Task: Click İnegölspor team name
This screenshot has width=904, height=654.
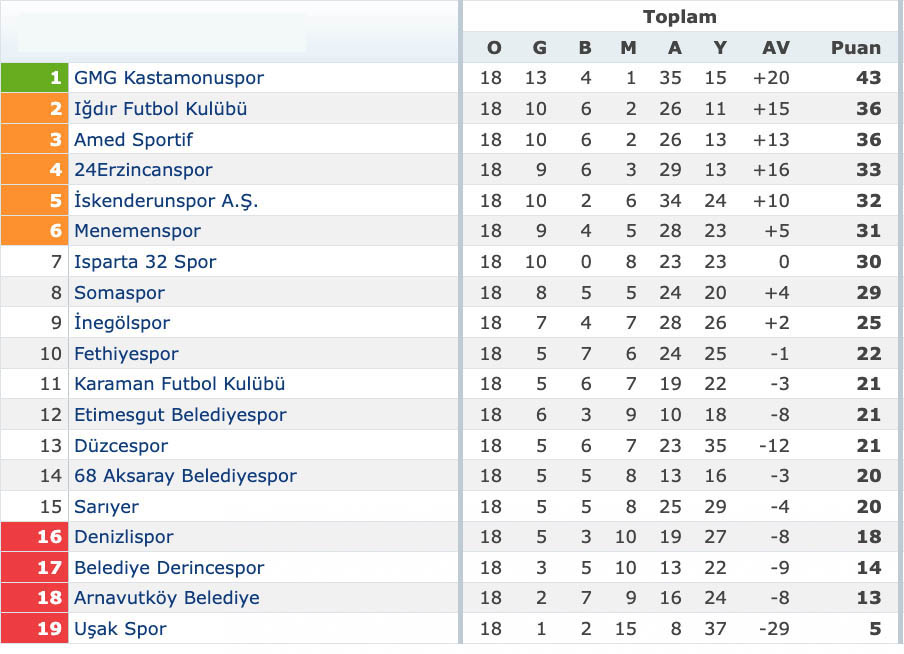Action: click(x=122, y=323)
